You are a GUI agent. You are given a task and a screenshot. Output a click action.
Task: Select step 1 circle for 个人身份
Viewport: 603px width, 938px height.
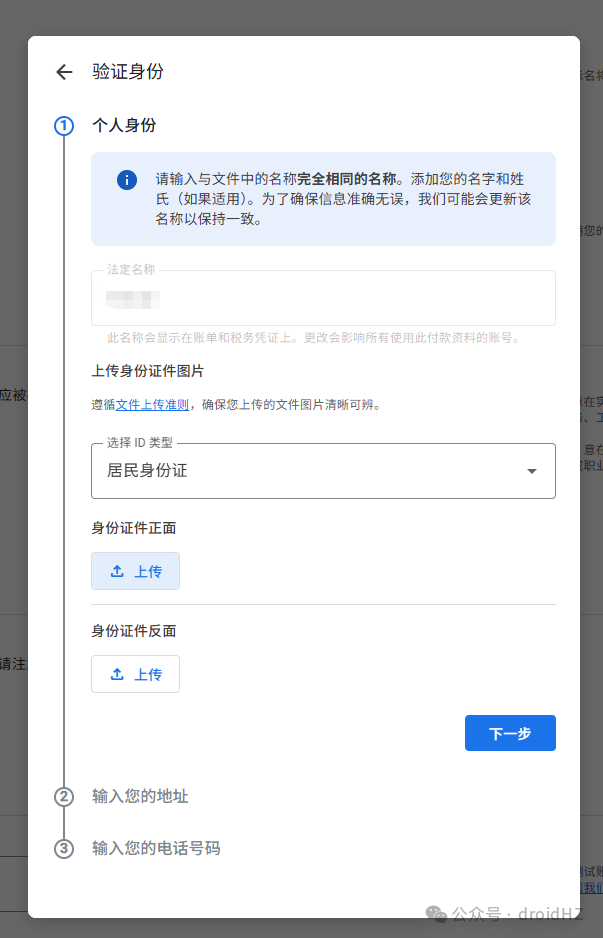[64, 126]
